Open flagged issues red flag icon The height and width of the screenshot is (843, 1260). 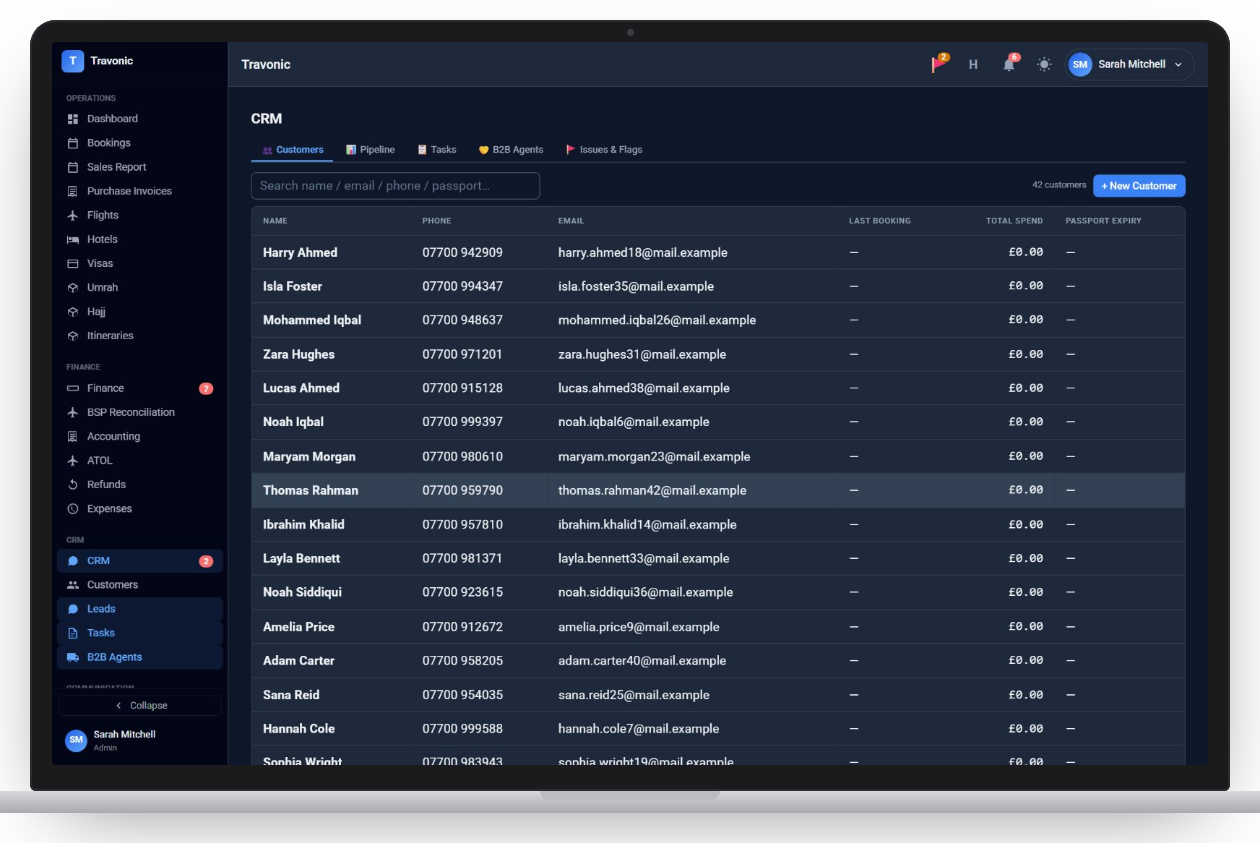click(x=939, y=64)
